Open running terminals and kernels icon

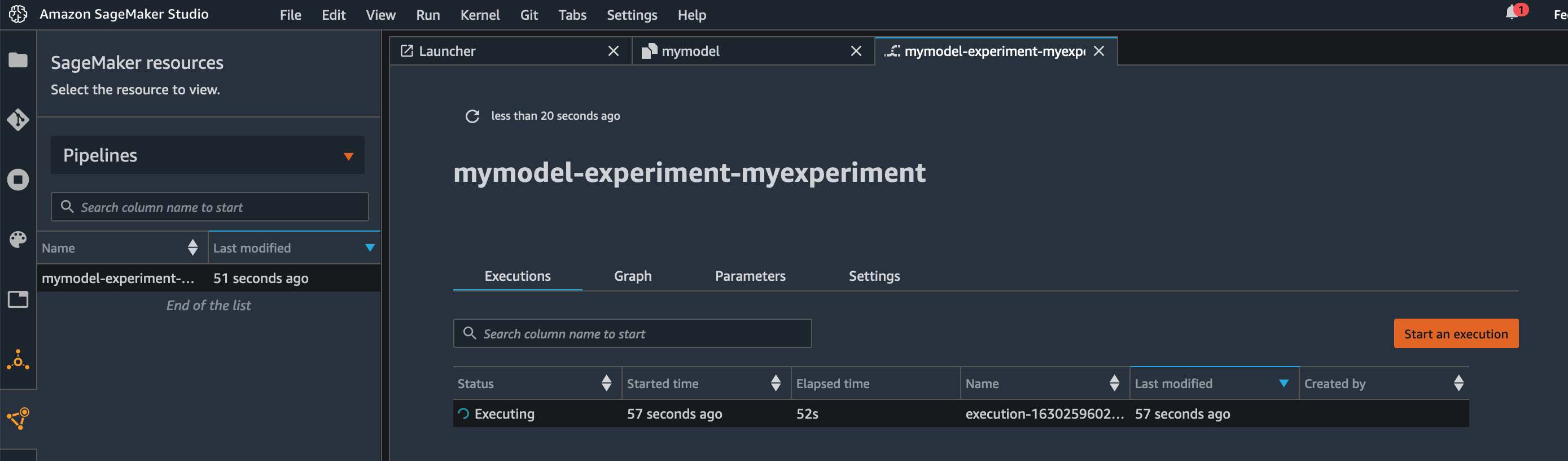pos(17,180)
